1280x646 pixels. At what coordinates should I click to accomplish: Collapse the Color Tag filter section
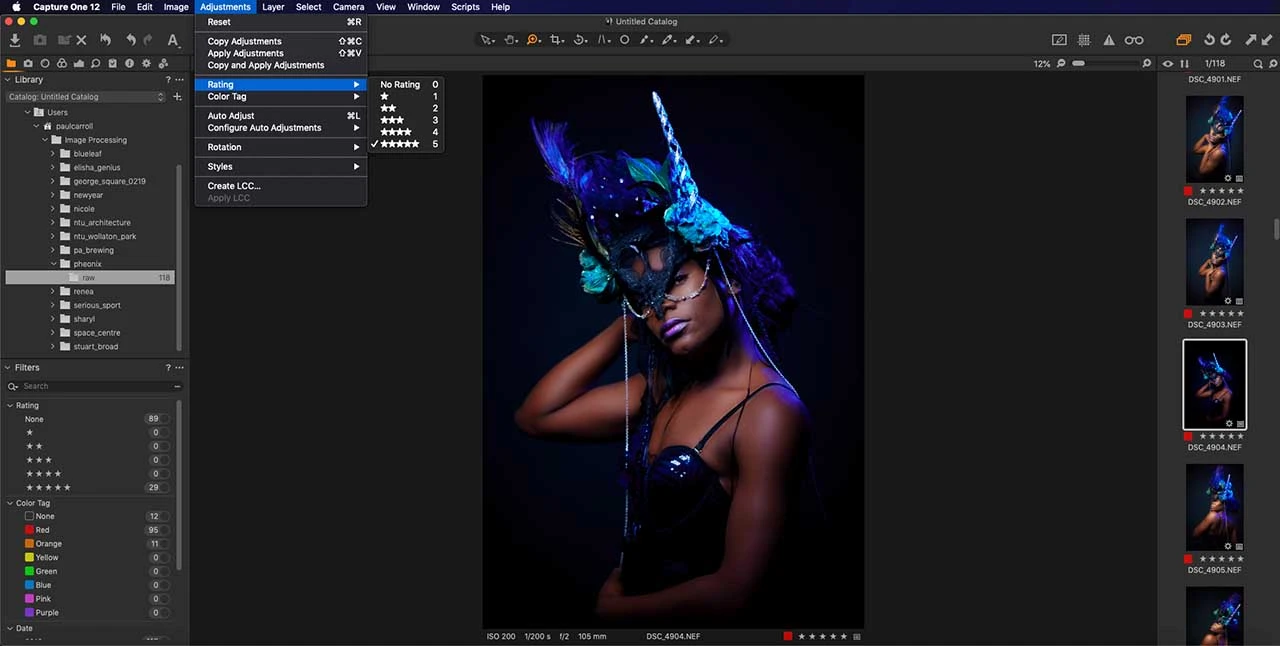coord(10,503)
